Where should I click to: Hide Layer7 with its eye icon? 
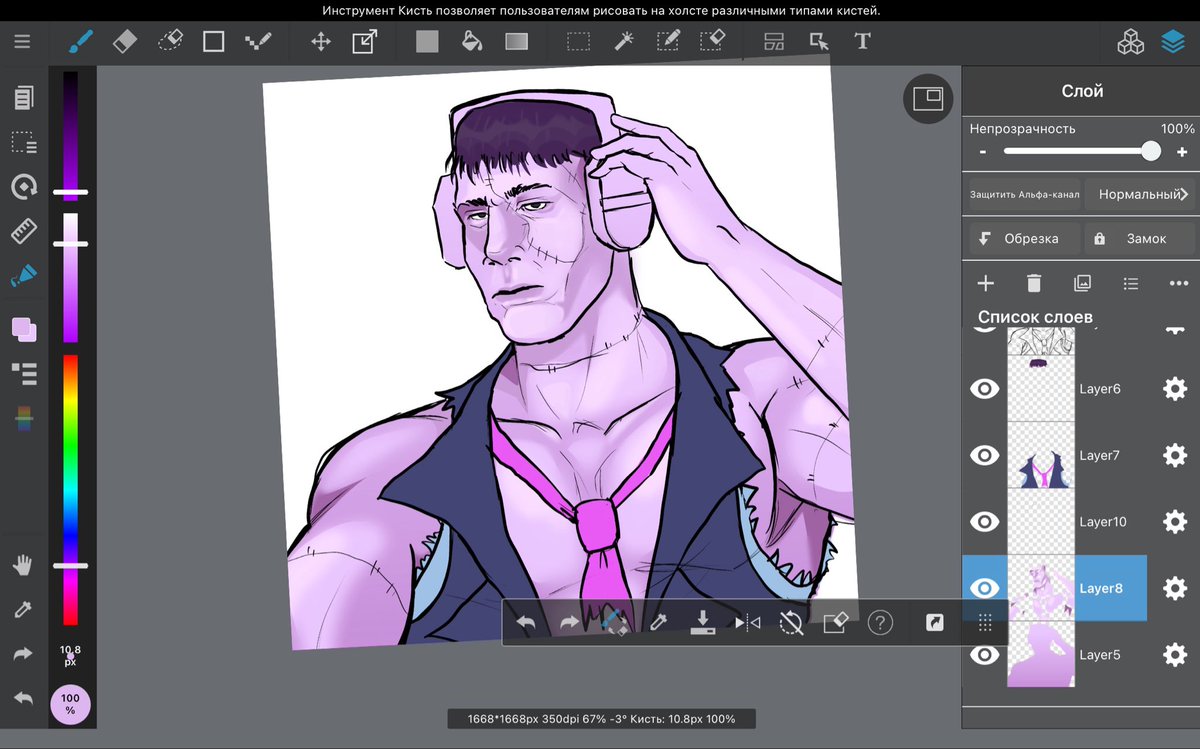point(985,455)
